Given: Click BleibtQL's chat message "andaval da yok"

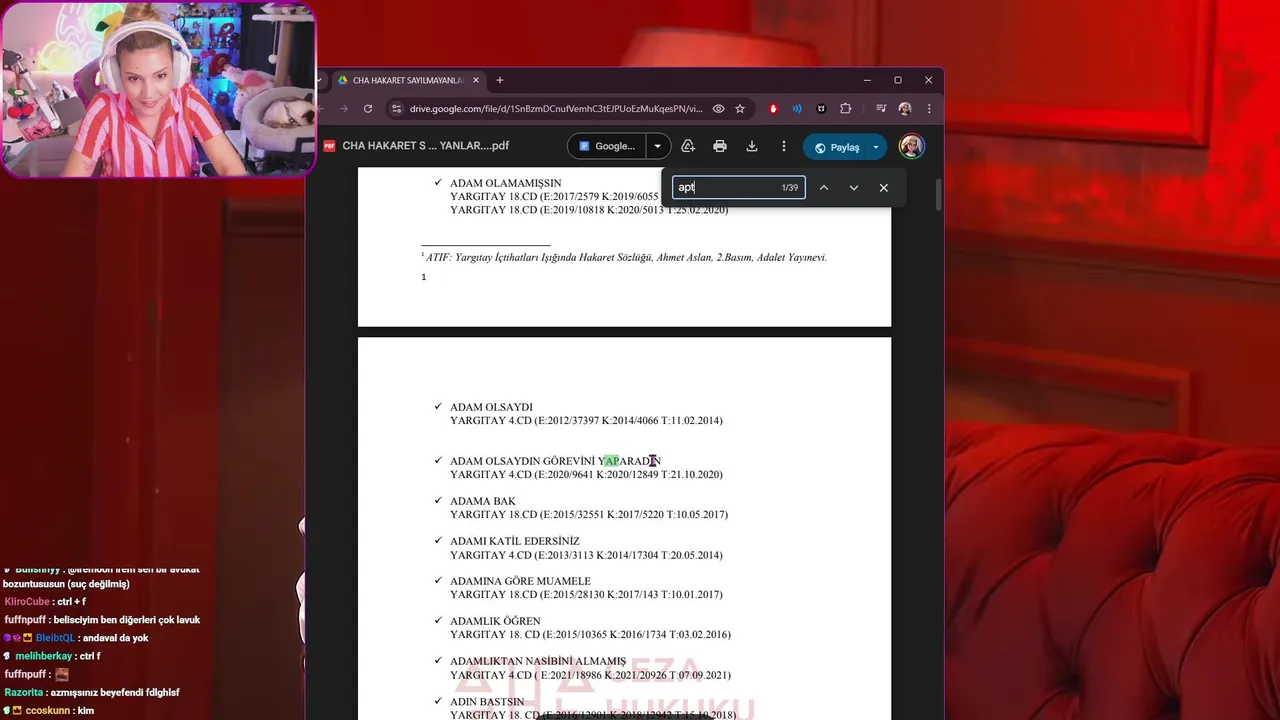Looking at the screenshot, I should pyautogui.click(x=115, y=638).
